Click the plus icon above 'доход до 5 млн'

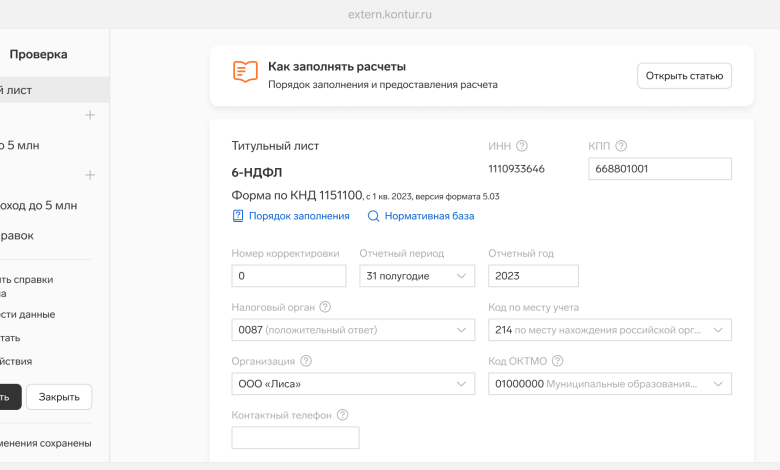click(x=90, y=175)
